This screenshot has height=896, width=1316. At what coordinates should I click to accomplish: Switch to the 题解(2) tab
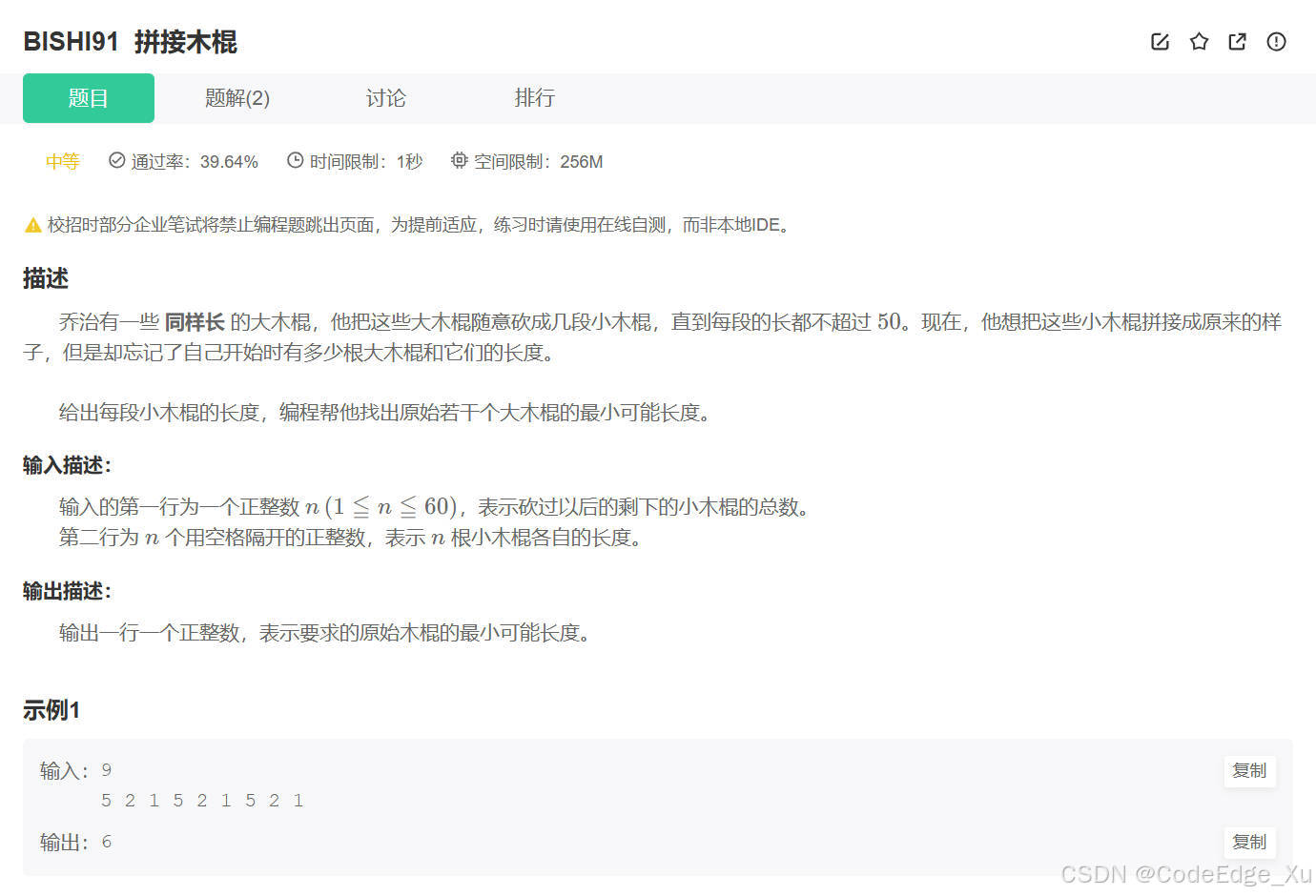pyautogui.click(x=236, y=98)
